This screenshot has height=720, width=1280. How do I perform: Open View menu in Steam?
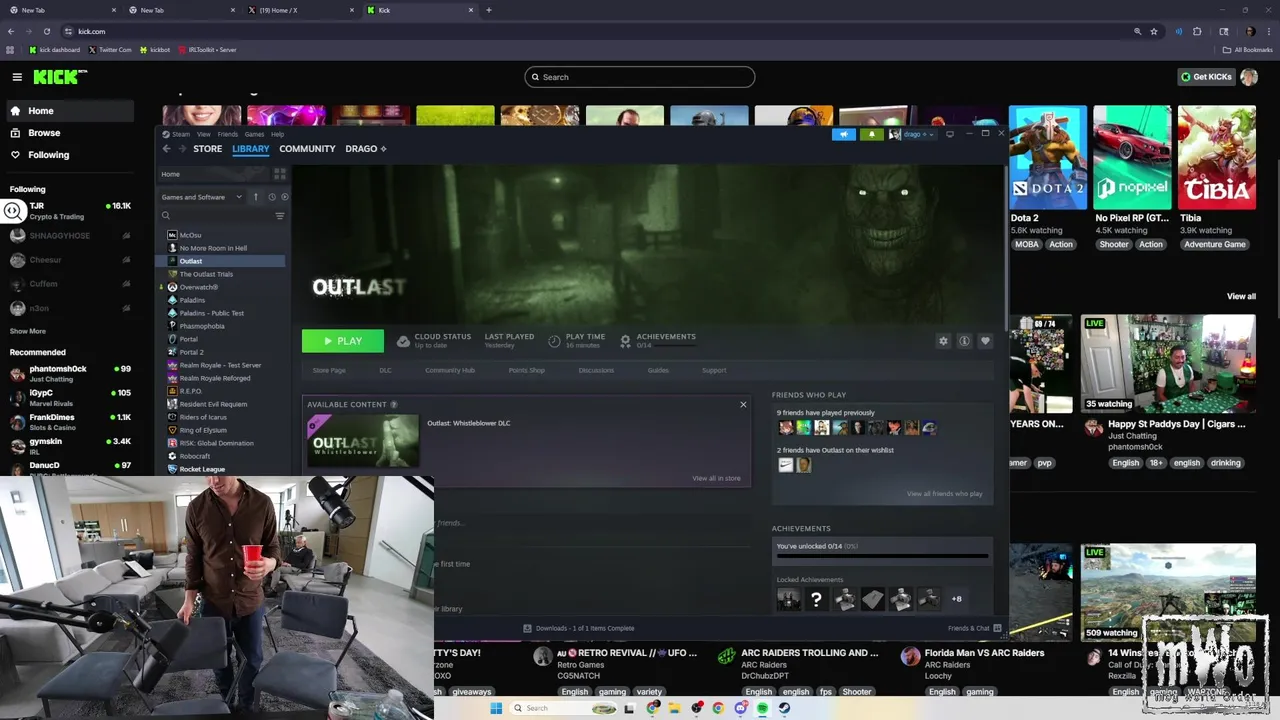(204, 134)
